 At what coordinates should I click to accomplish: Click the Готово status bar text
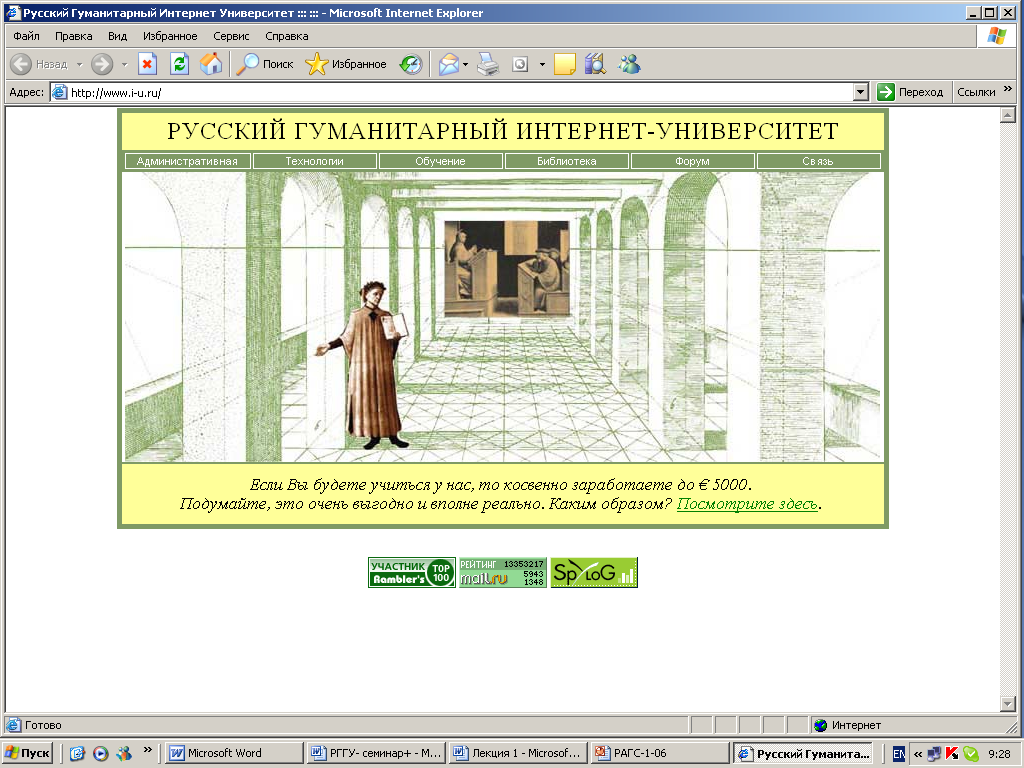pos(43,725)
